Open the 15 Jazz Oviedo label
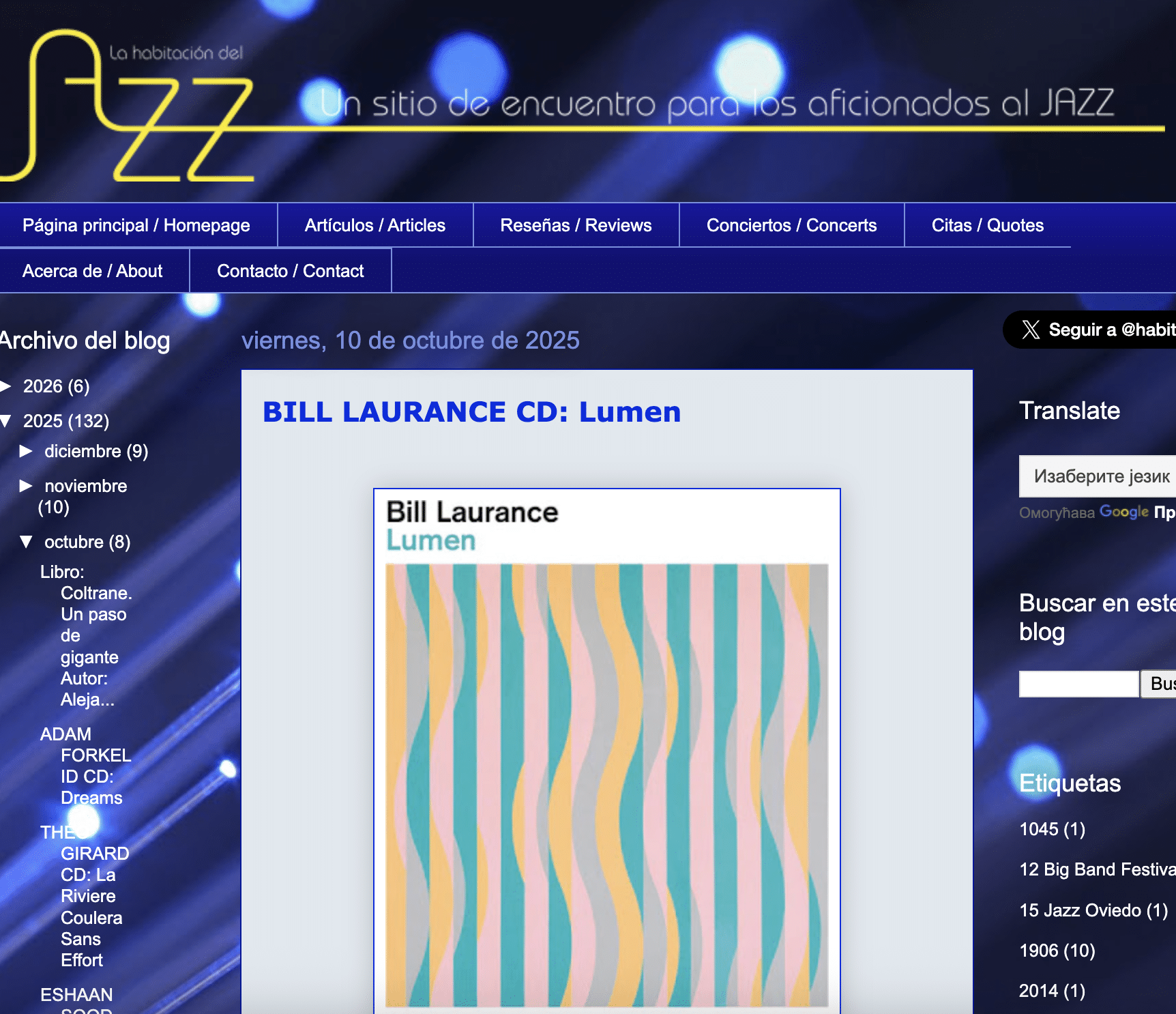 [1093, 910]
